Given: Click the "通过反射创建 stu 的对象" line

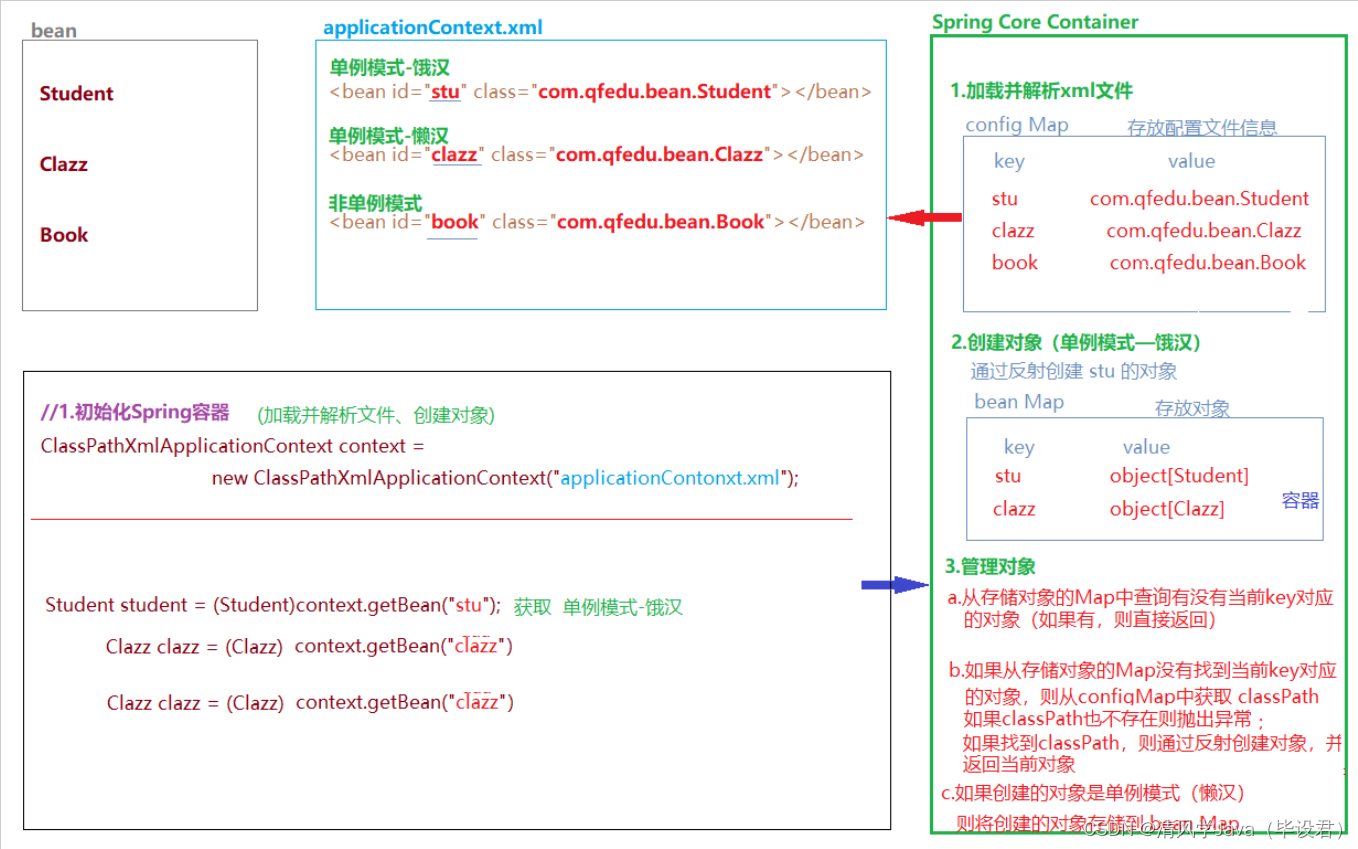Looking at the screenshot, I should coord(1074,372).
